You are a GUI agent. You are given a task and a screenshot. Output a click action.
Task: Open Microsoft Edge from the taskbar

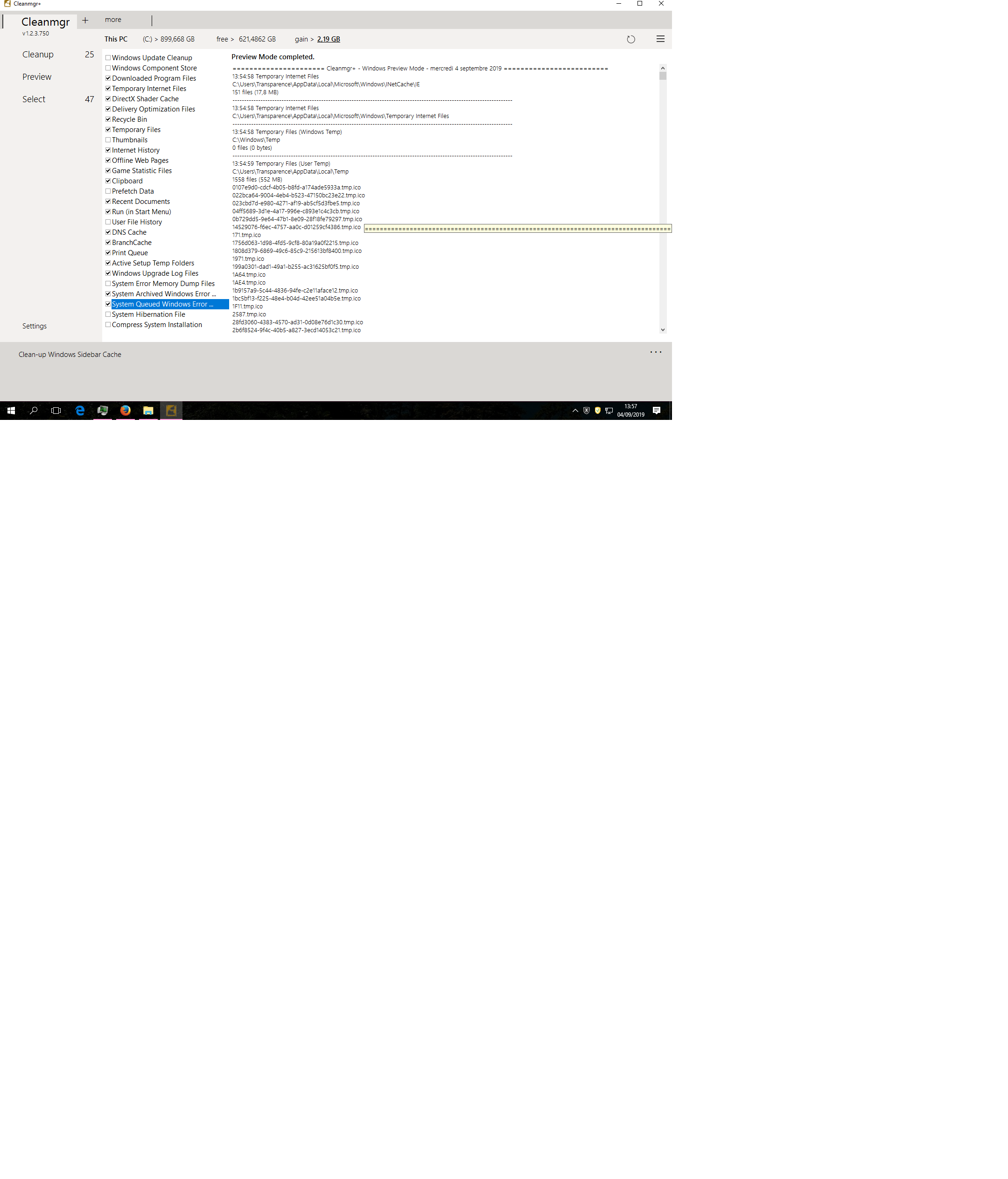pyautogui.click(x=80, y=410)
